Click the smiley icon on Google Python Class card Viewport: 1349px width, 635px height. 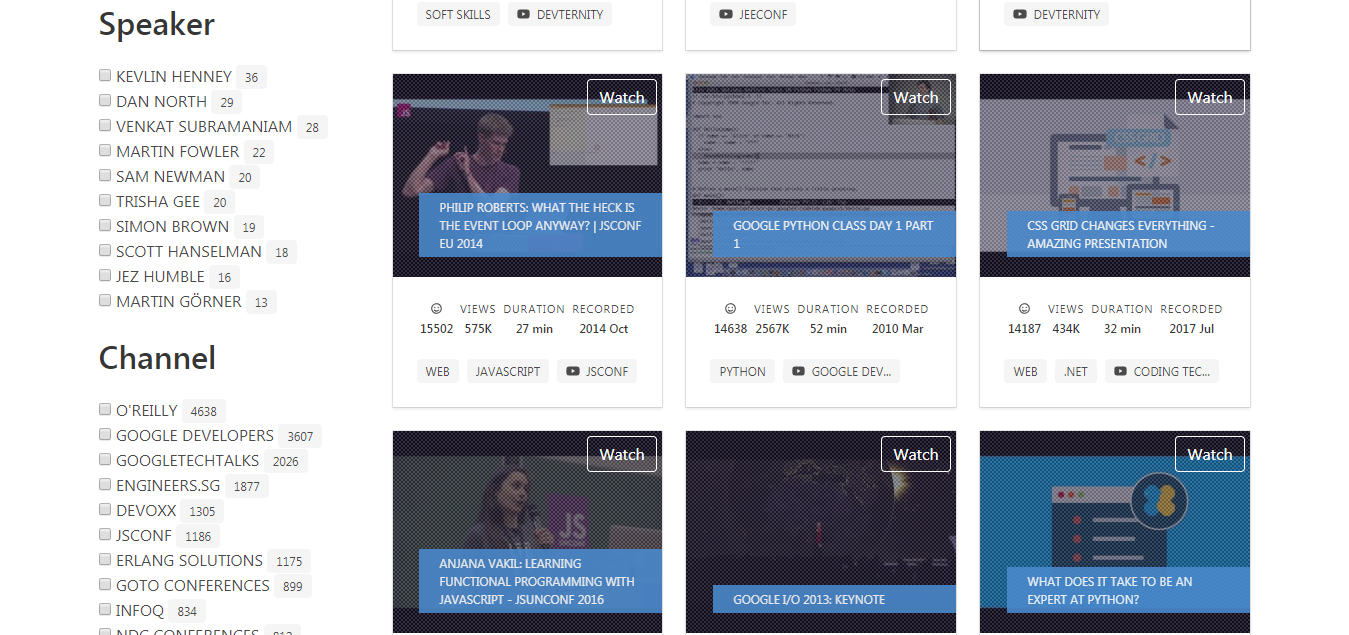(x=730, y=309)
